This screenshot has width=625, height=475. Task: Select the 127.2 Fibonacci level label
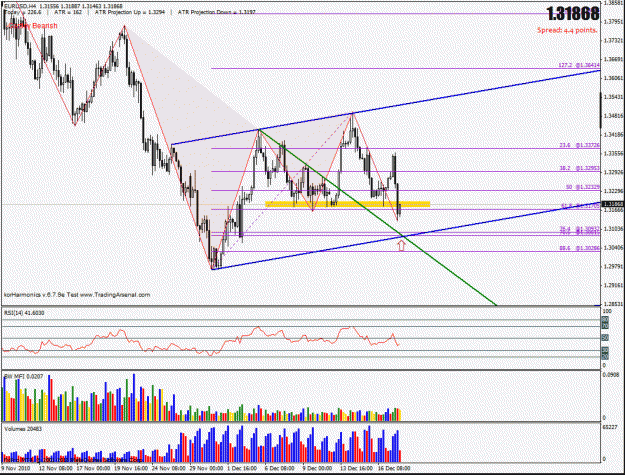pyautogui.click(x=578, y=65)
